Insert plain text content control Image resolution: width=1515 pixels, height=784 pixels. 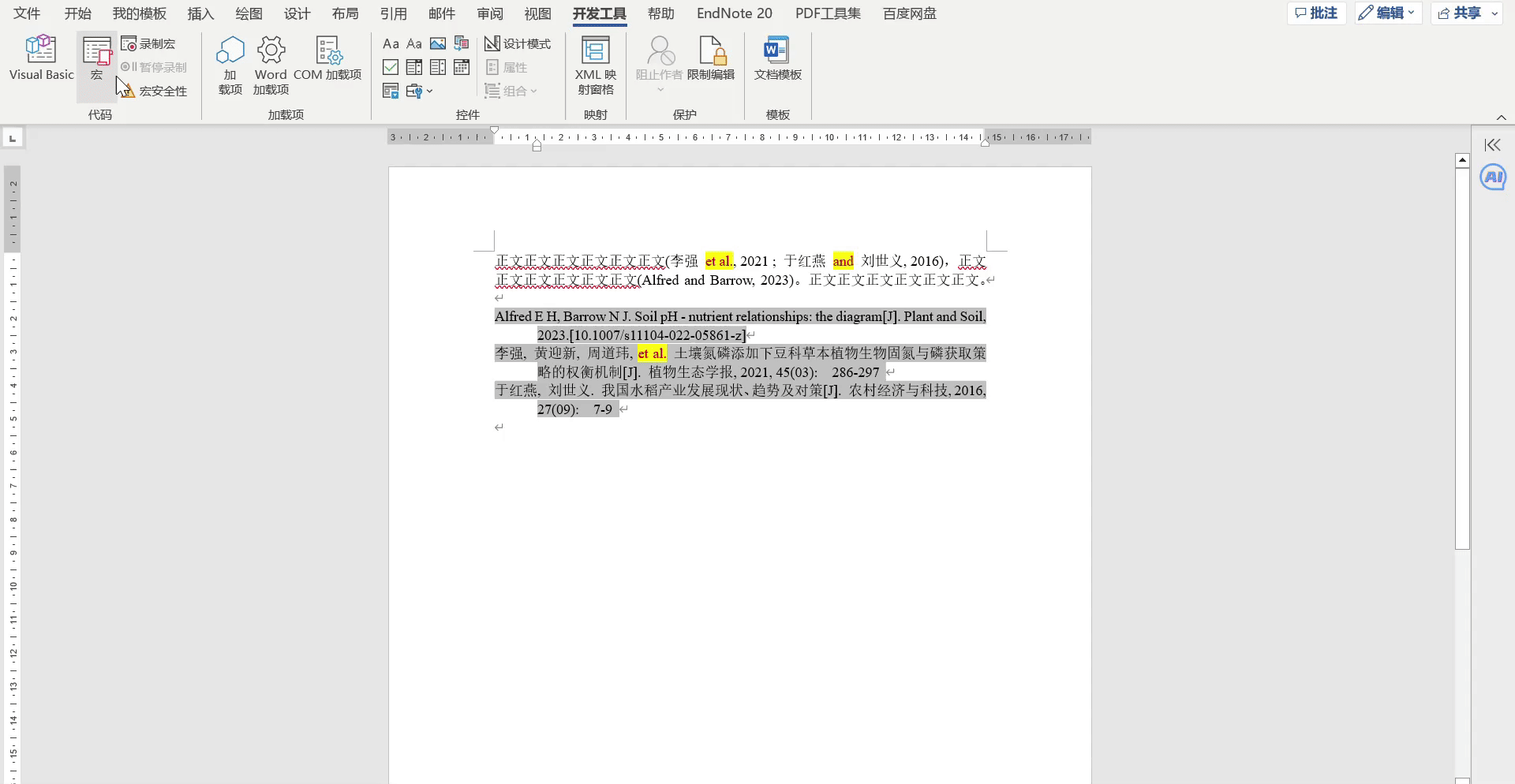point(414,43)
